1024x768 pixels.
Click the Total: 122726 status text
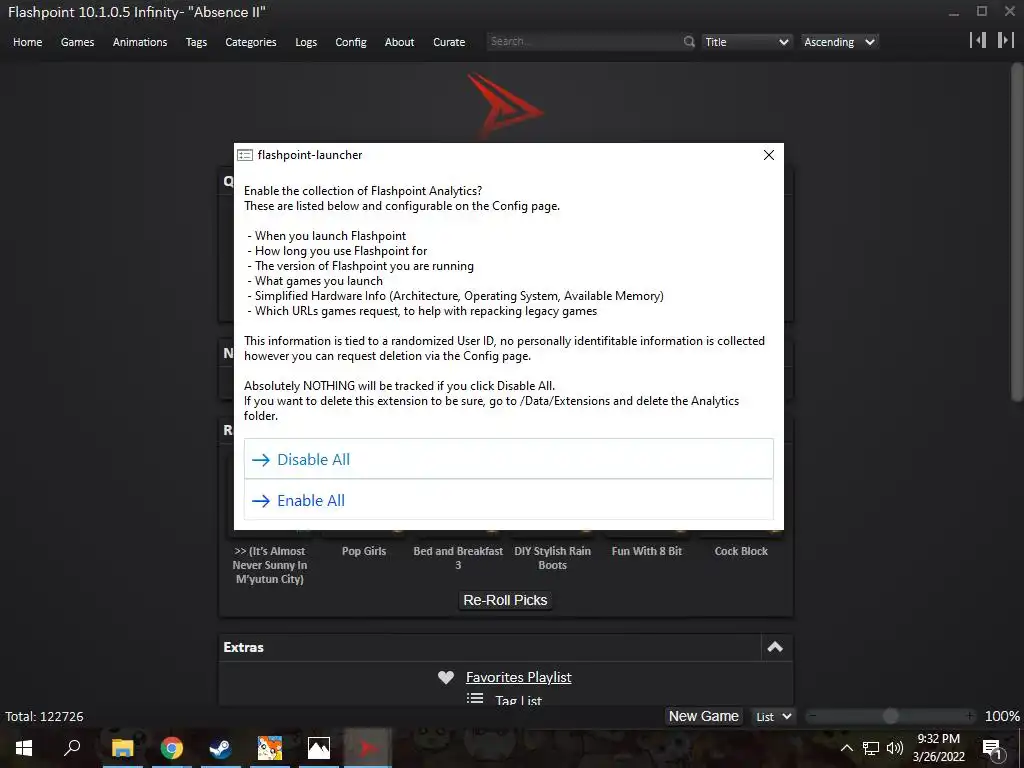point(44,716)
